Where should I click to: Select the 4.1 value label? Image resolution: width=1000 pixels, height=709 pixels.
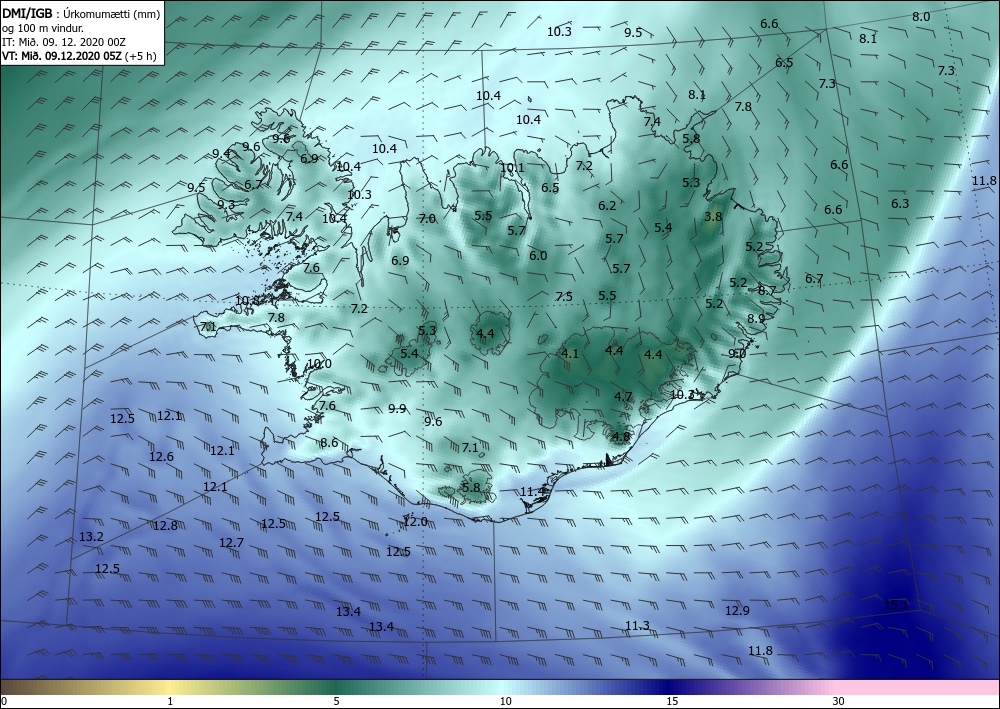(x=570, y=354)
